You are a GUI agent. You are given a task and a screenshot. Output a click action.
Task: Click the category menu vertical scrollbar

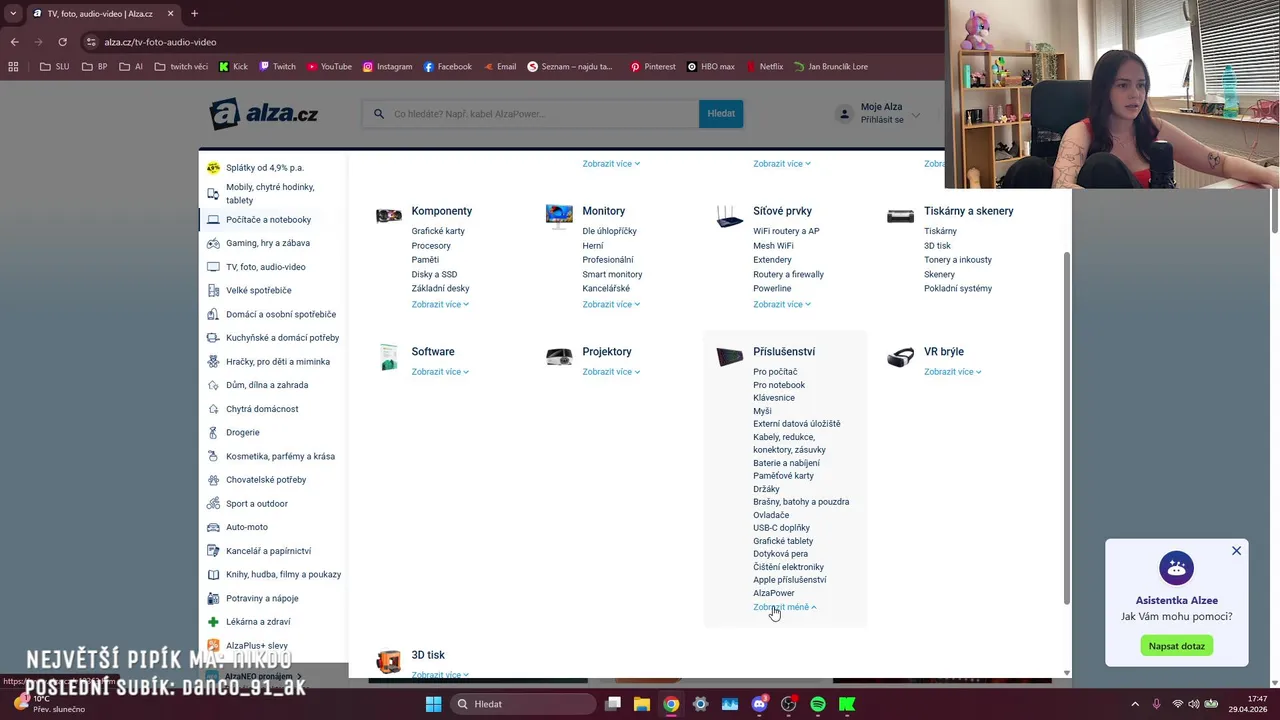1067,430
